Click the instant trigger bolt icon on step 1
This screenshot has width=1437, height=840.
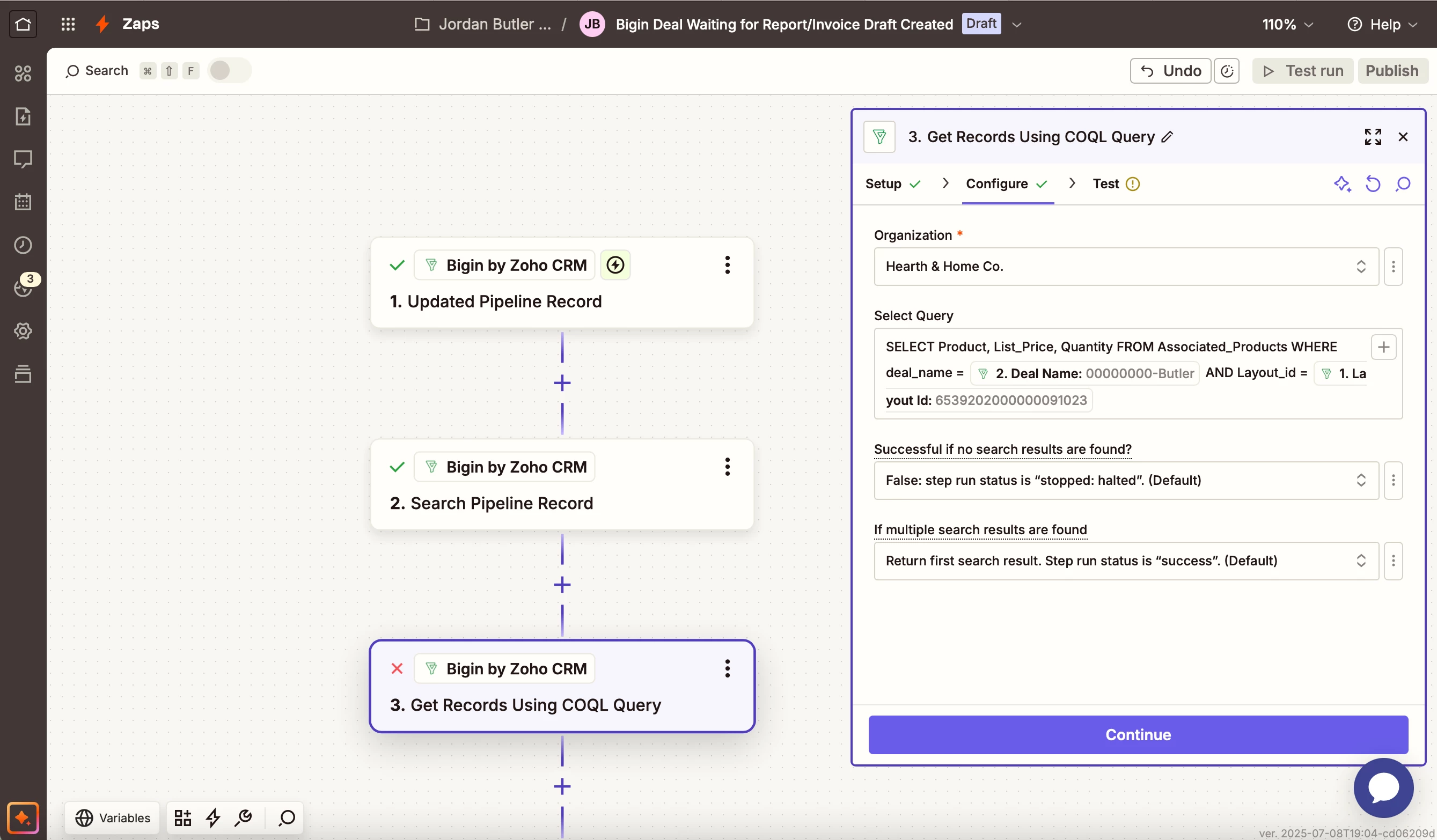point(615,265)
